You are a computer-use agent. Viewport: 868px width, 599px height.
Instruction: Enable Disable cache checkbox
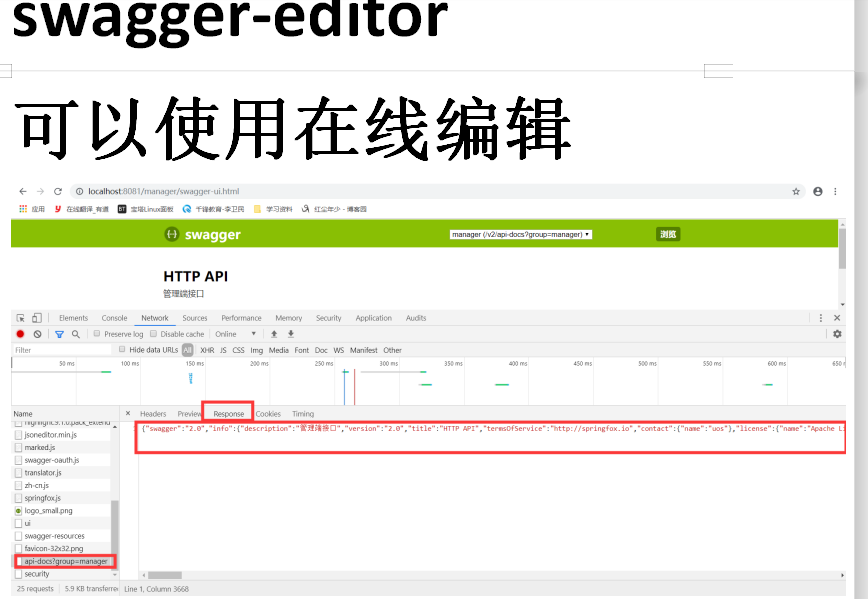coord(153,334)
